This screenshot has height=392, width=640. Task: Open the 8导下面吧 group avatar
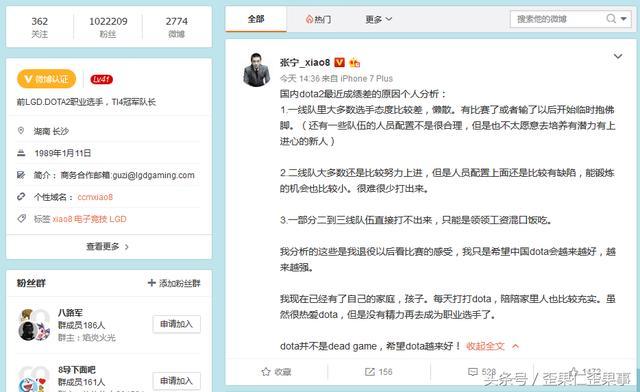pos(34,379)
